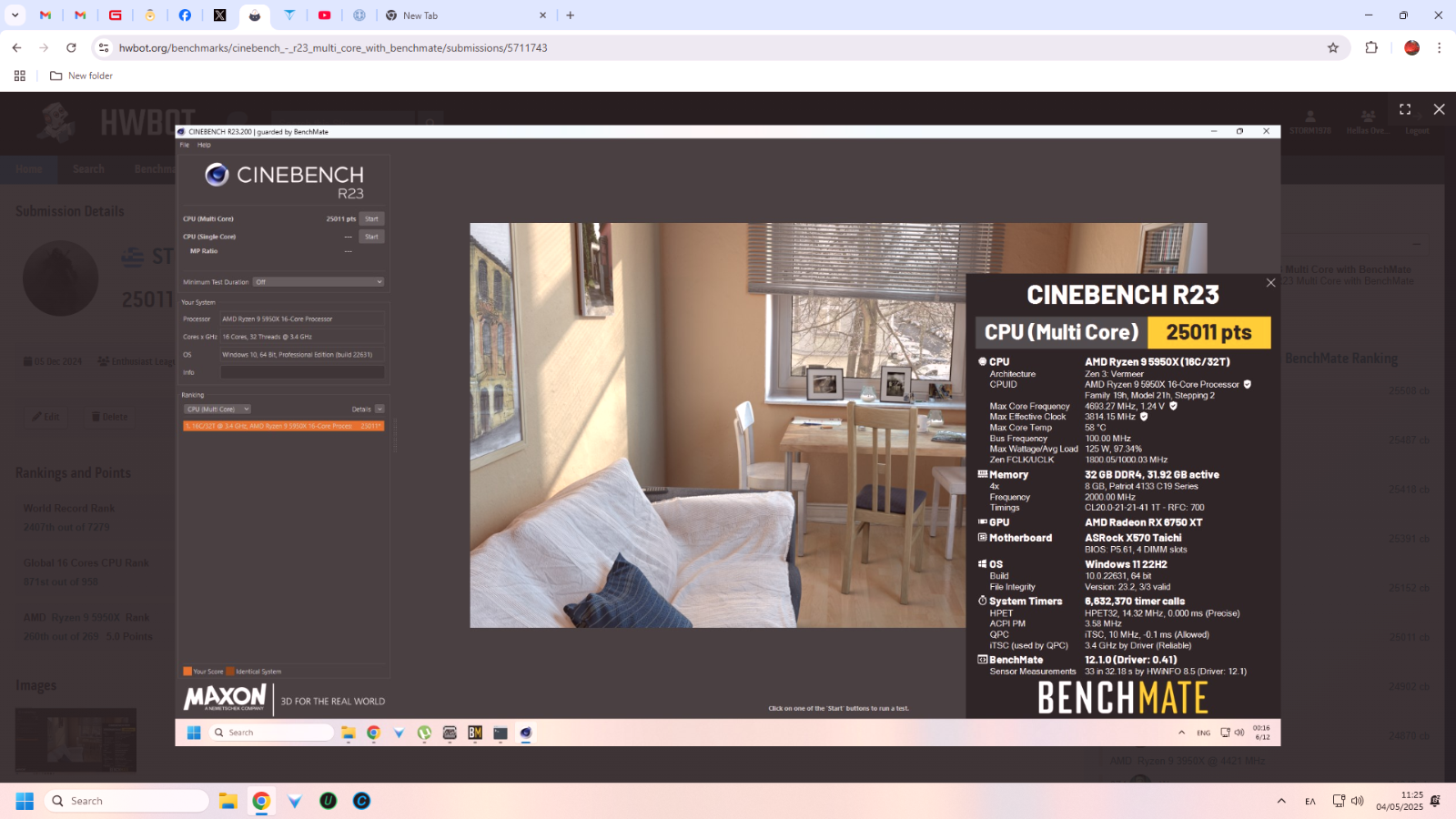
Task: Click the Cinebench R23 screenshot image
Action: coord(727,435)
